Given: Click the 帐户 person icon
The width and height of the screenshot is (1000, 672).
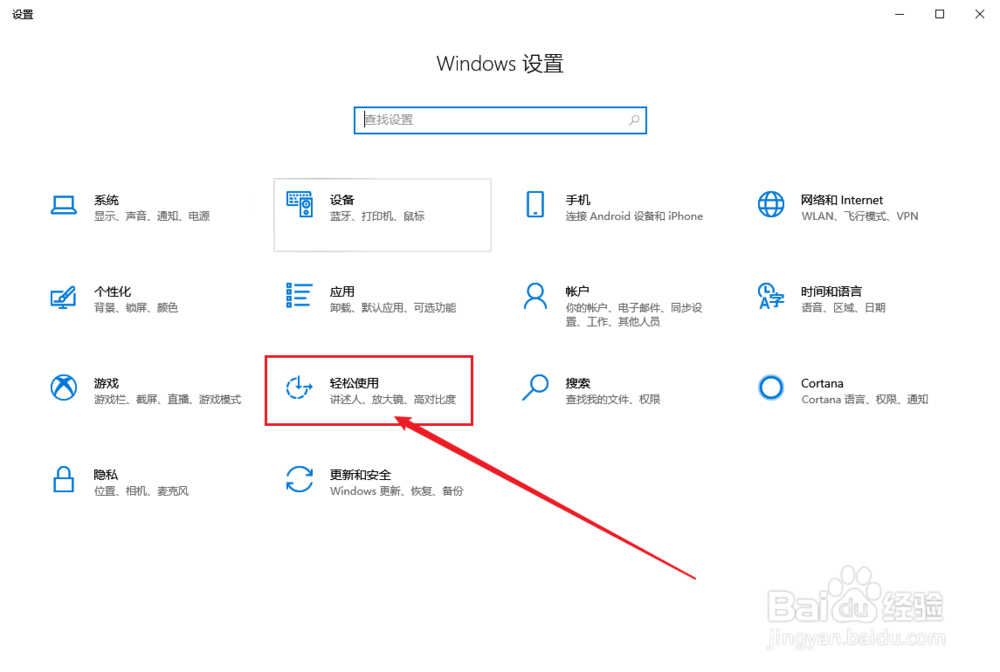Looking at the screenshot, I should (535, 296).
